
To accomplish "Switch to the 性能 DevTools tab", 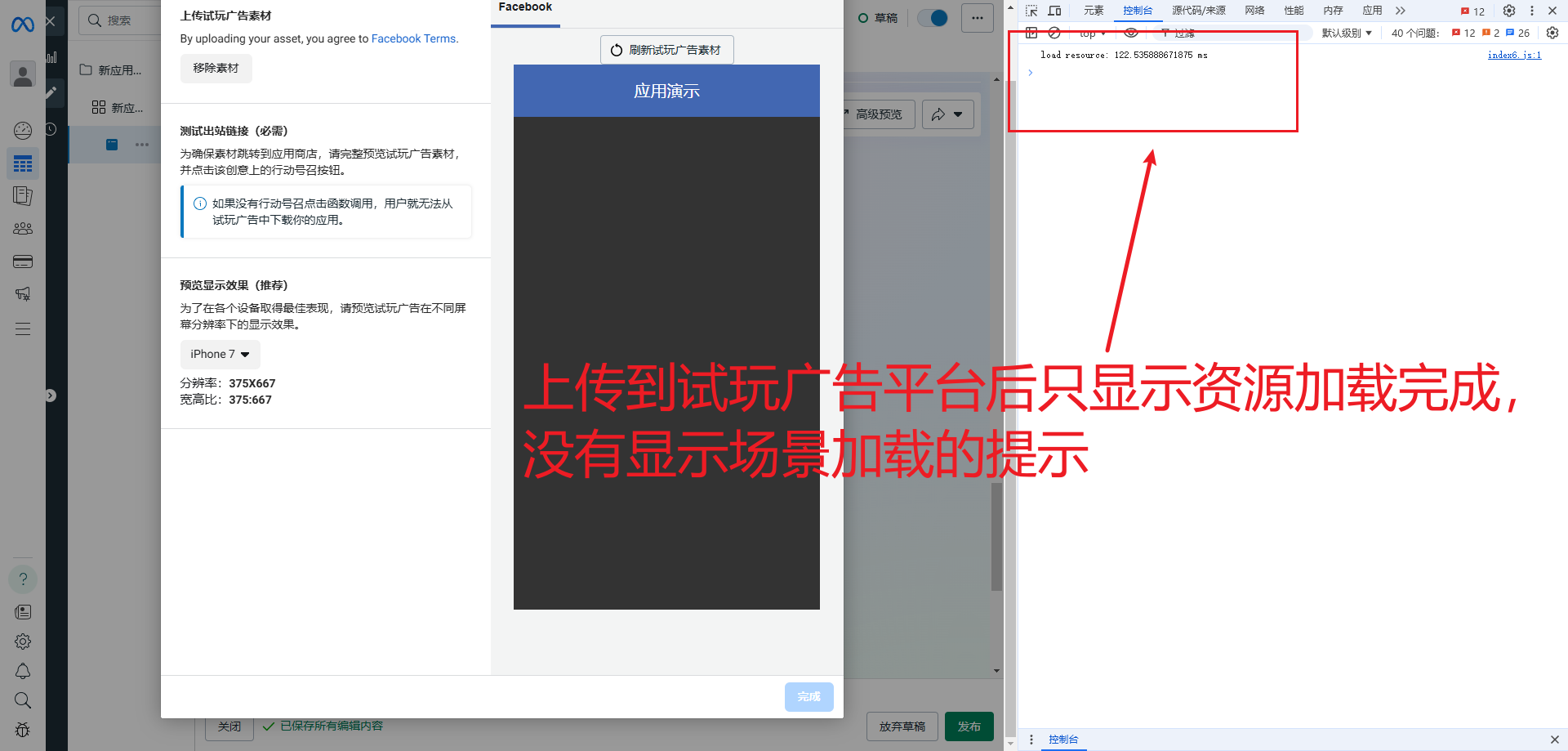I will pos(1294,11).
